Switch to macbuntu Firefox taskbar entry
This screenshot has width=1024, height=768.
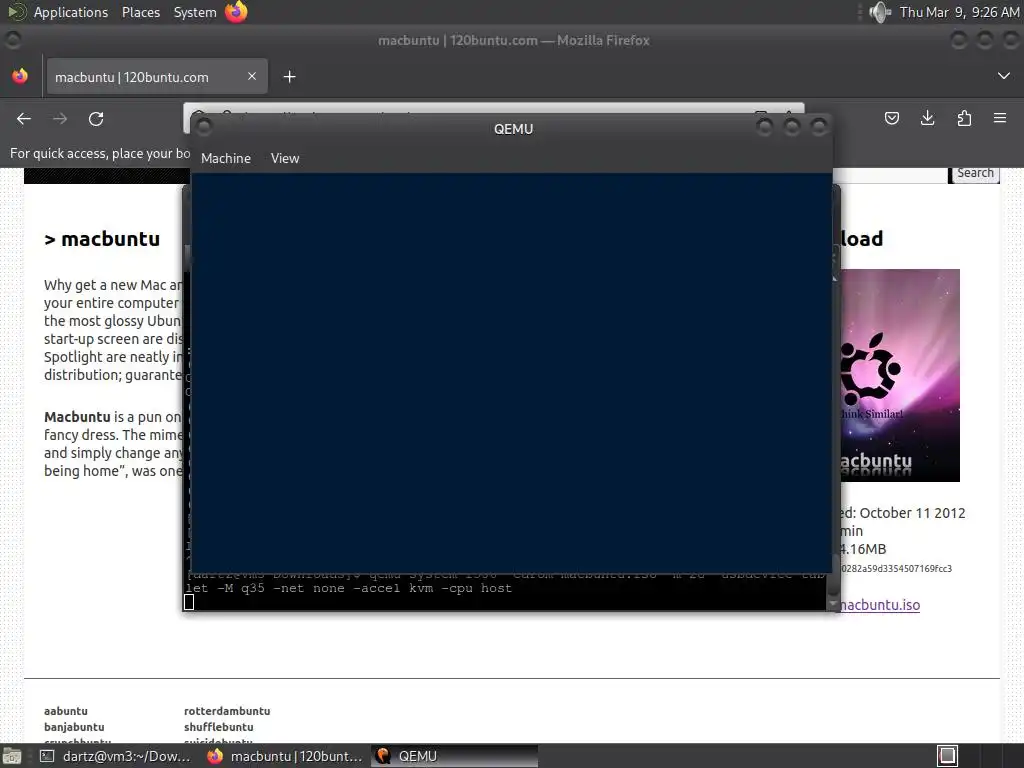point(284,756)
